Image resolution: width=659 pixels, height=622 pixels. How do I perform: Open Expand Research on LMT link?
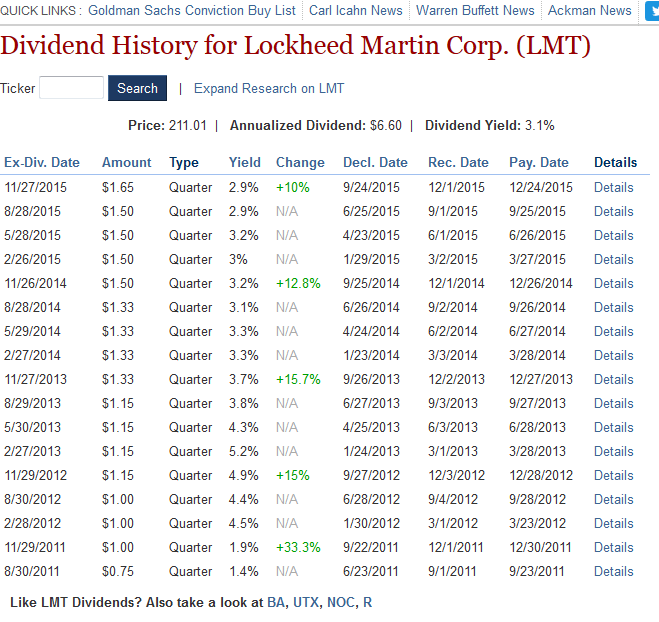[x=269, y=88]
